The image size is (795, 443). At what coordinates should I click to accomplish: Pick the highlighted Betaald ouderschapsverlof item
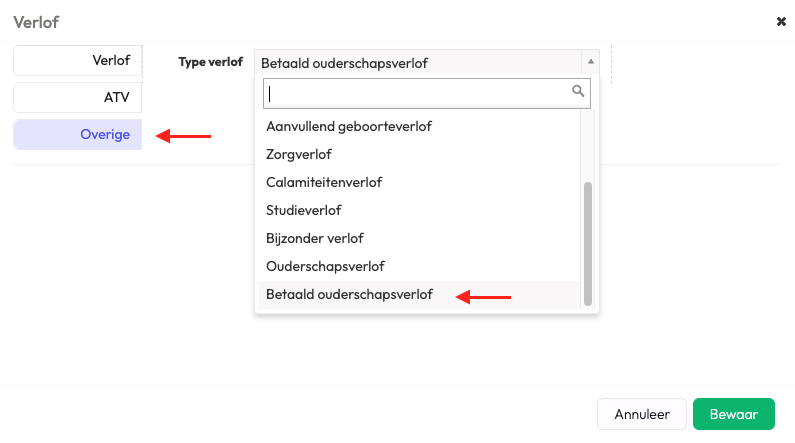(349, 294)
